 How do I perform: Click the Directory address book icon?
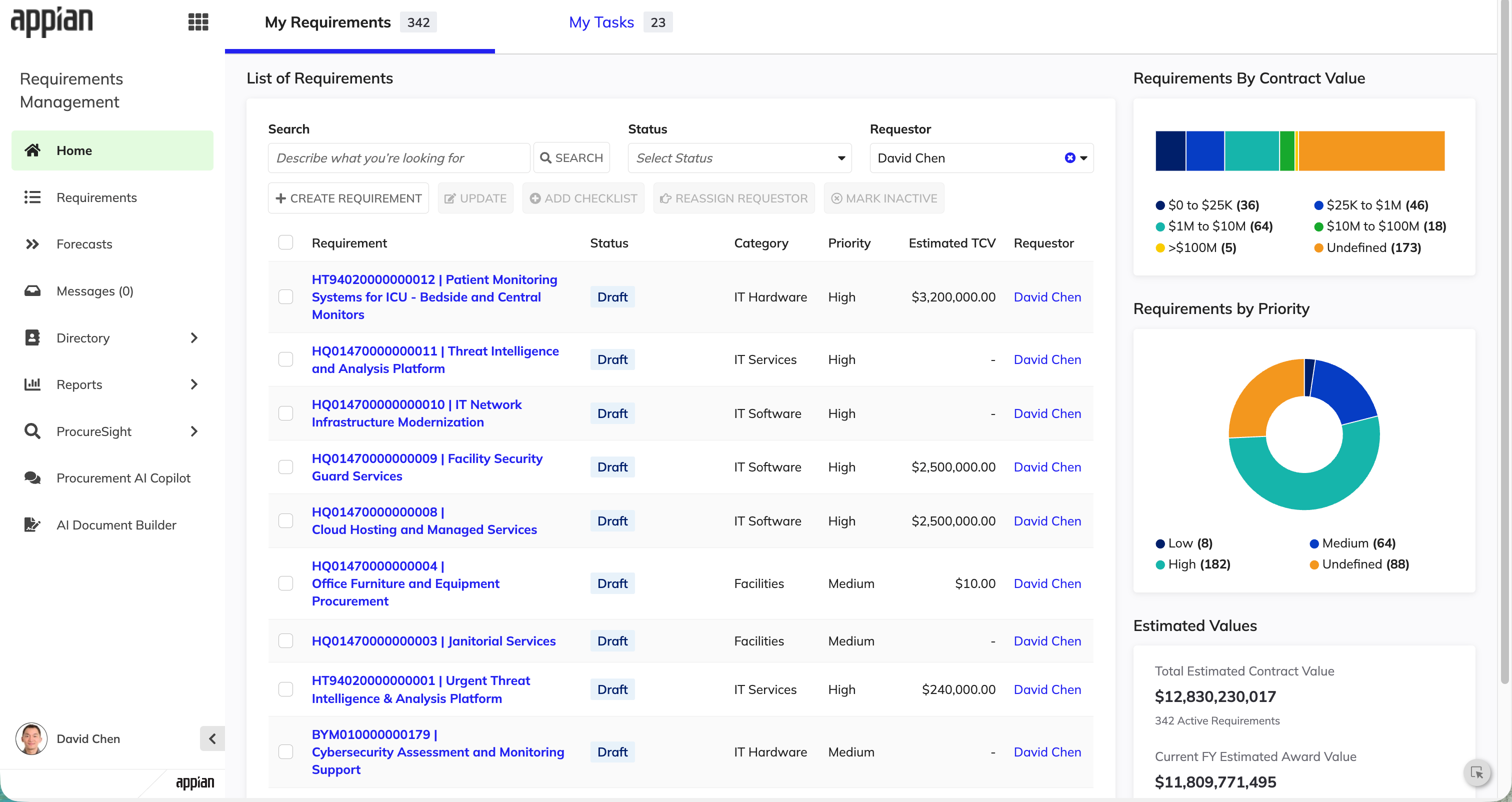(32, 337)
